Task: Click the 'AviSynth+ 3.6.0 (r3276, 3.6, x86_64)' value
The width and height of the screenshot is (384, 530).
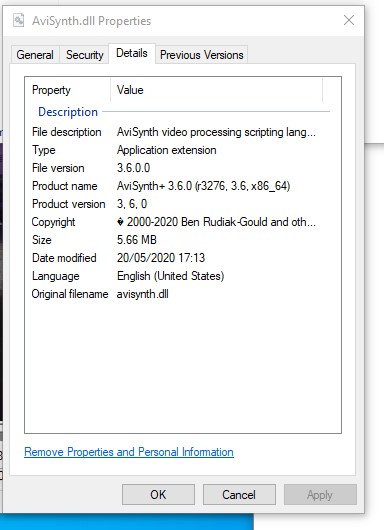Action: pyautogui.click(x=203, y=186)
